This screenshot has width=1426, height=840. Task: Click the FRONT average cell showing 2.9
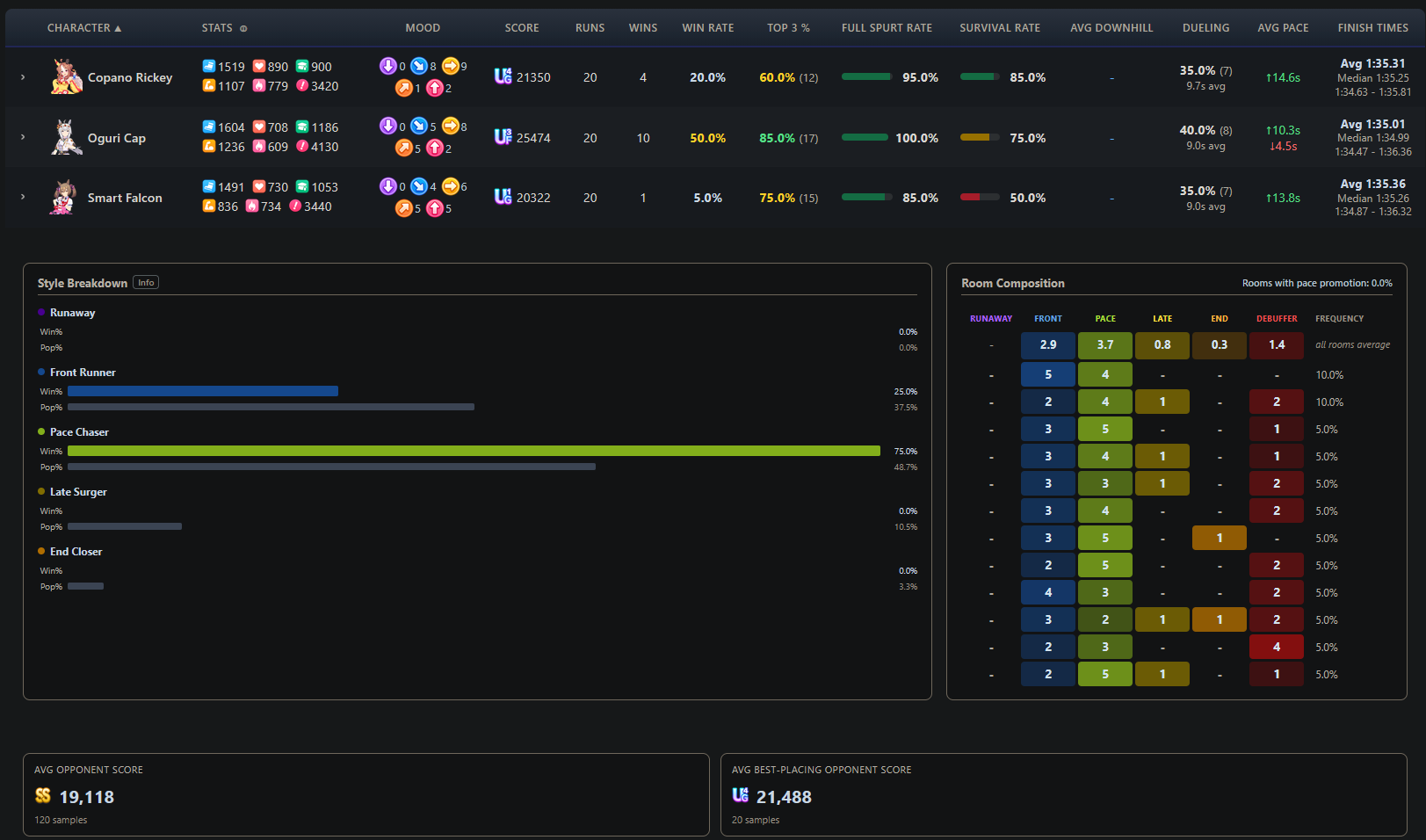[1048, 345]
